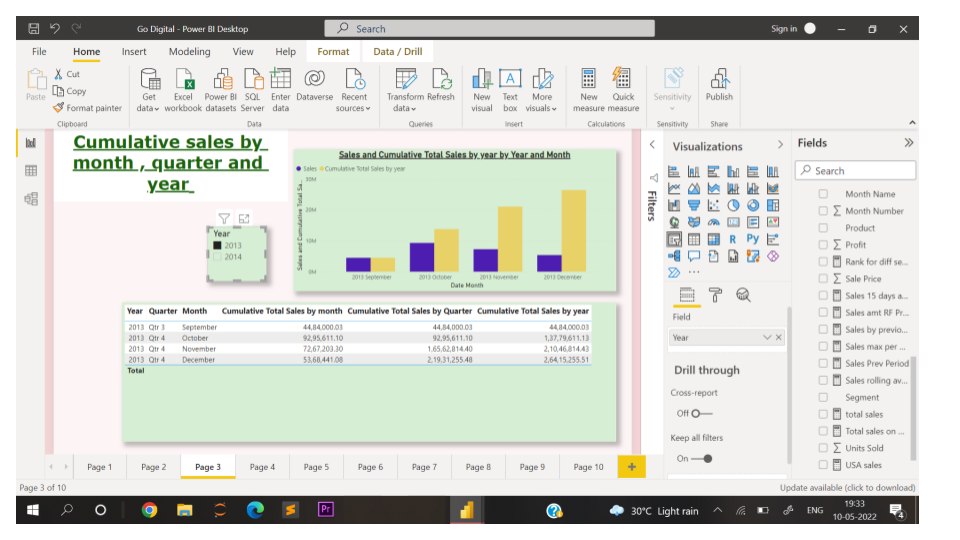Open the Analytics magnifier tab

click(743, 295)
